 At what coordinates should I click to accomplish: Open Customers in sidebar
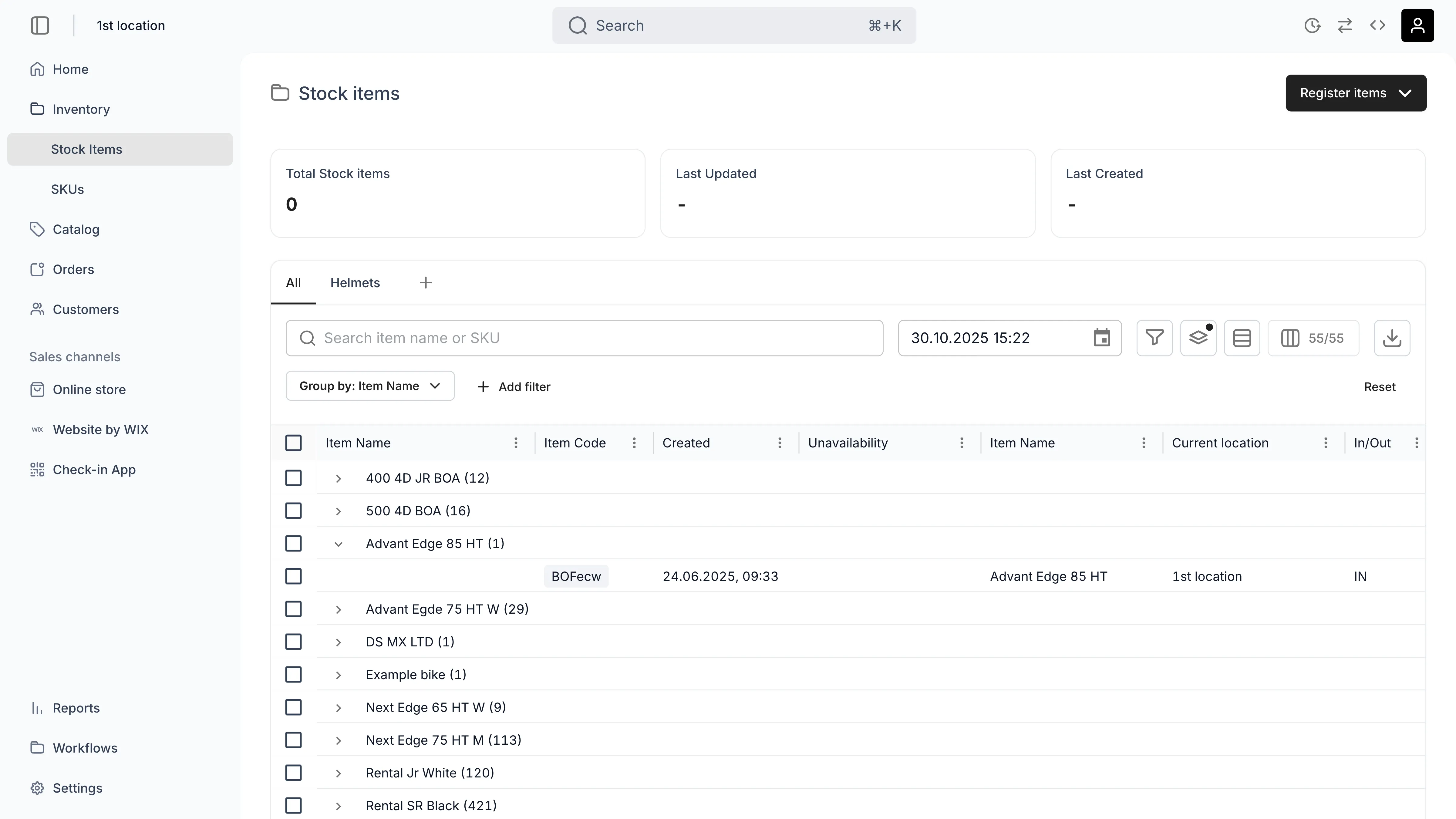click(x=120, y=310)
